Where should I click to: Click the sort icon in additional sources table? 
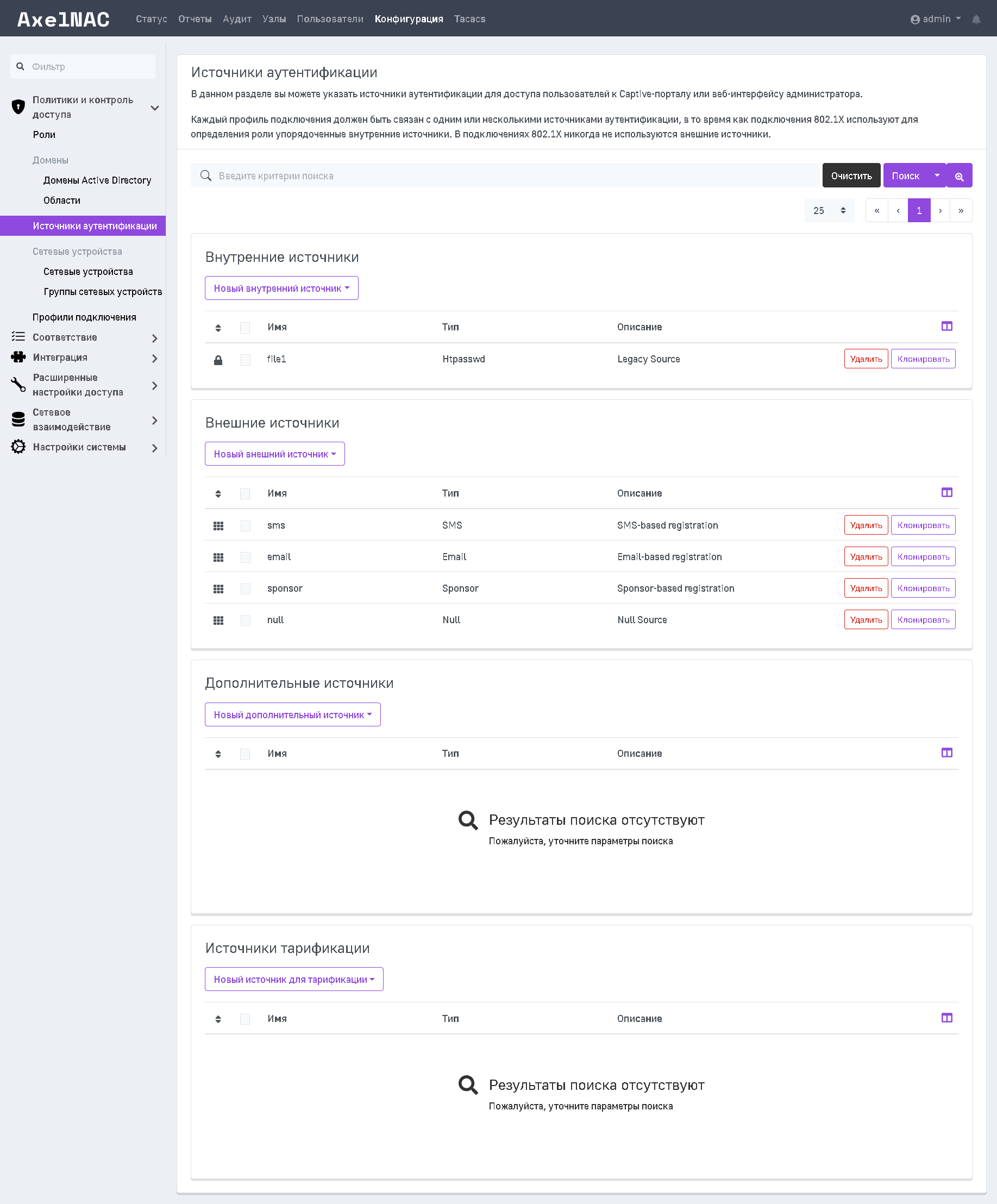[x=218, y=754]
